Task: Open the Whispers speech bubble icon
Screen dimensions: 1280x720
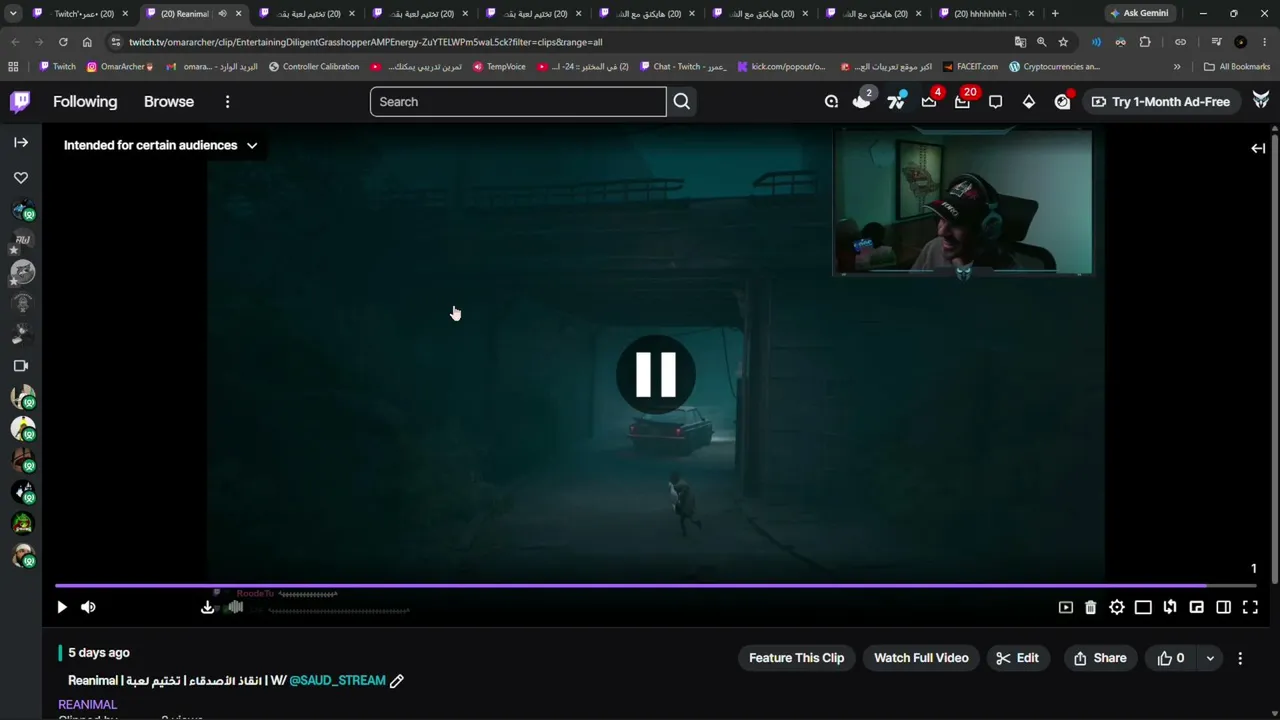Action: click(995, 101)
